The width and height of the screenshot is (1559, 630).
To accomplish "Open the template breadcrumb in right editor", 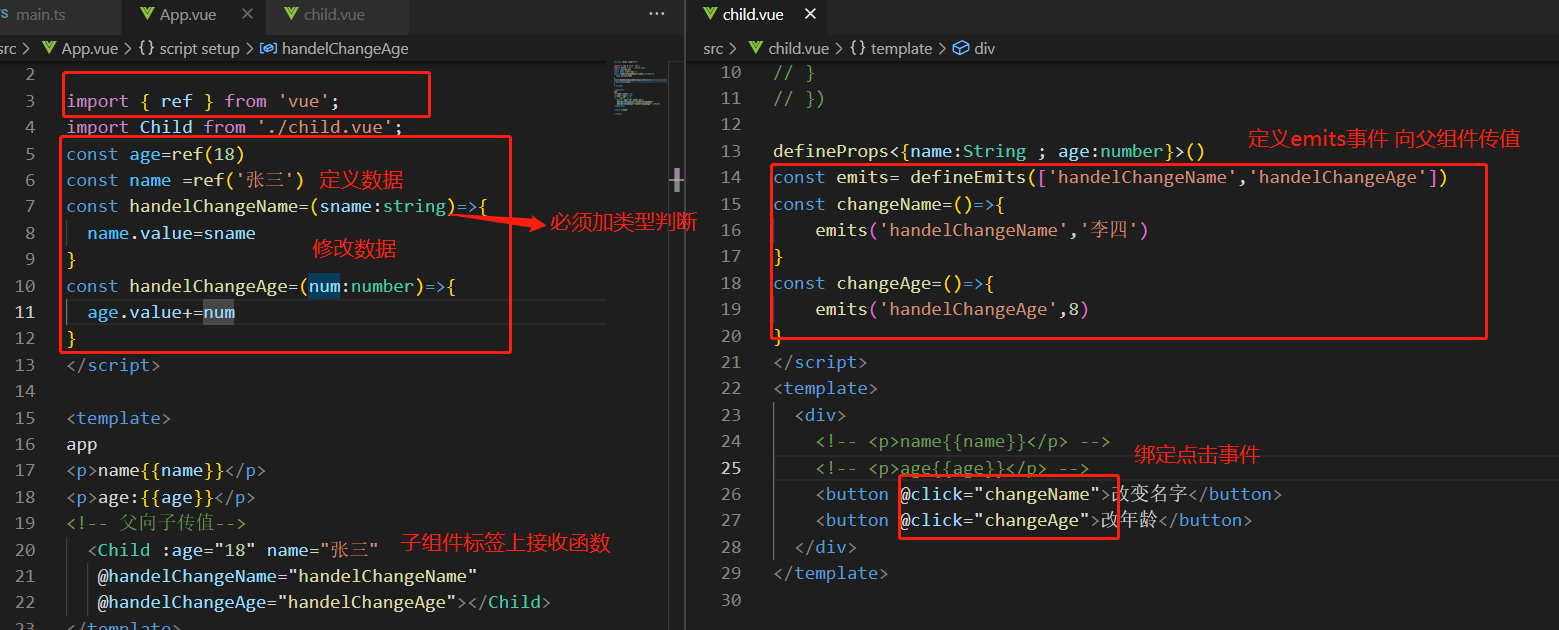I will (901, 48).
